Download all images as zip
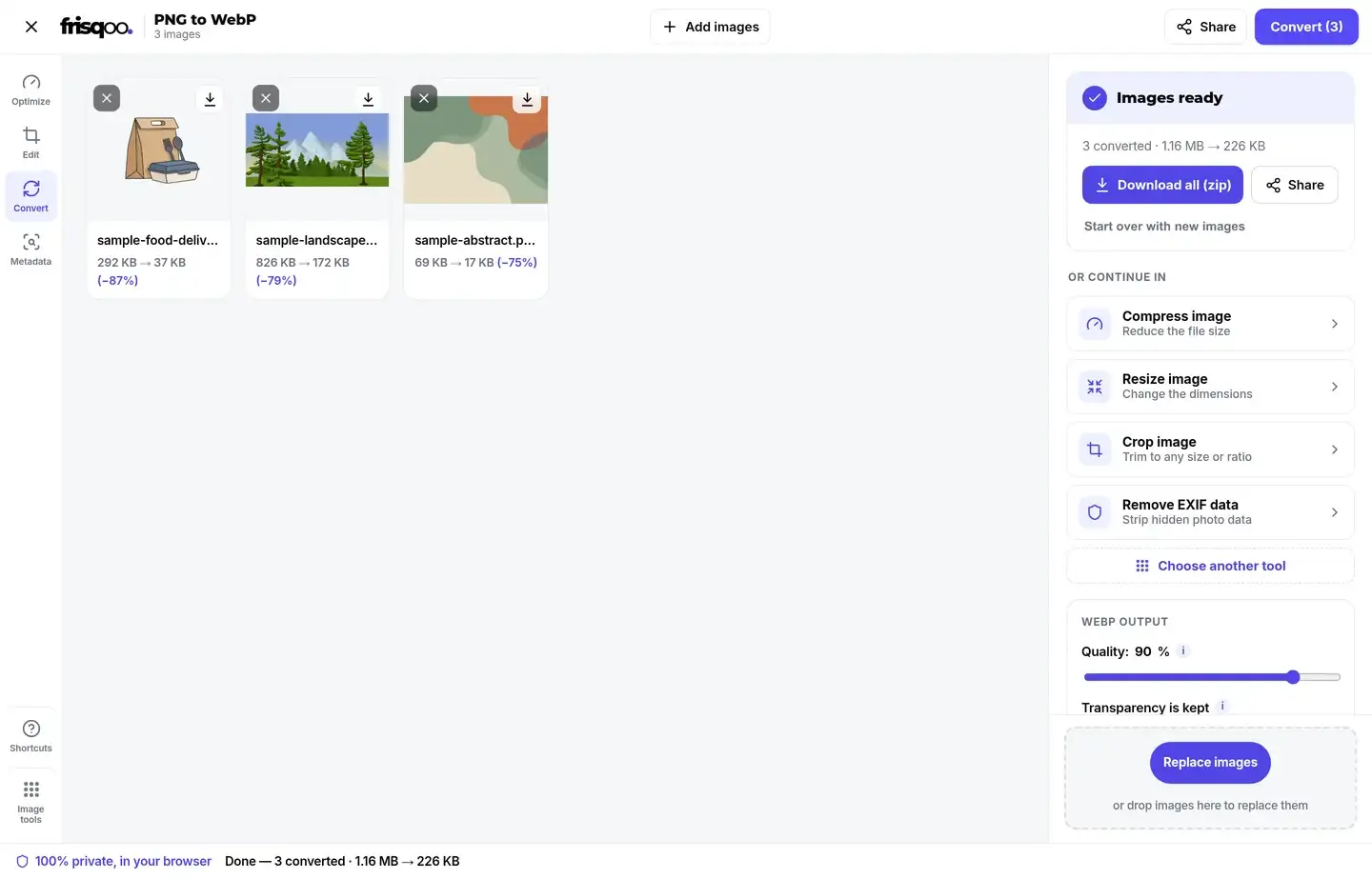Viewport: 1372px width, 879px height. [1162, 185]
